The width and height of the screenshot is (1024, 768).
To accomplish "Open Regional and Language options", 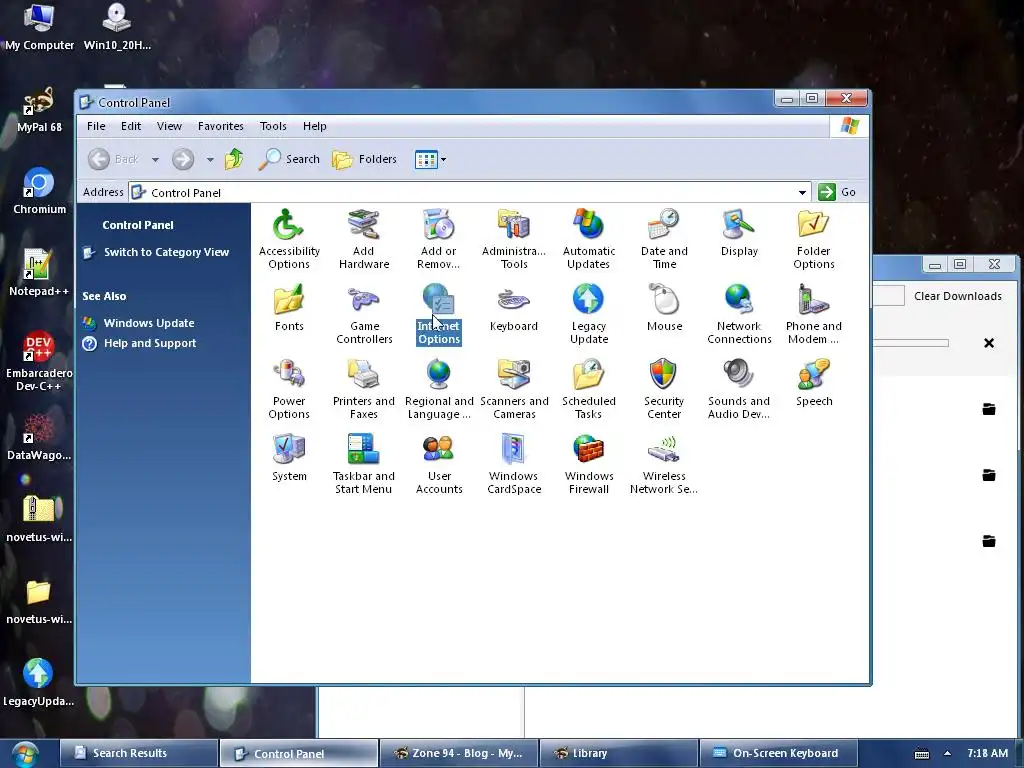I will (x=438, y=389).
